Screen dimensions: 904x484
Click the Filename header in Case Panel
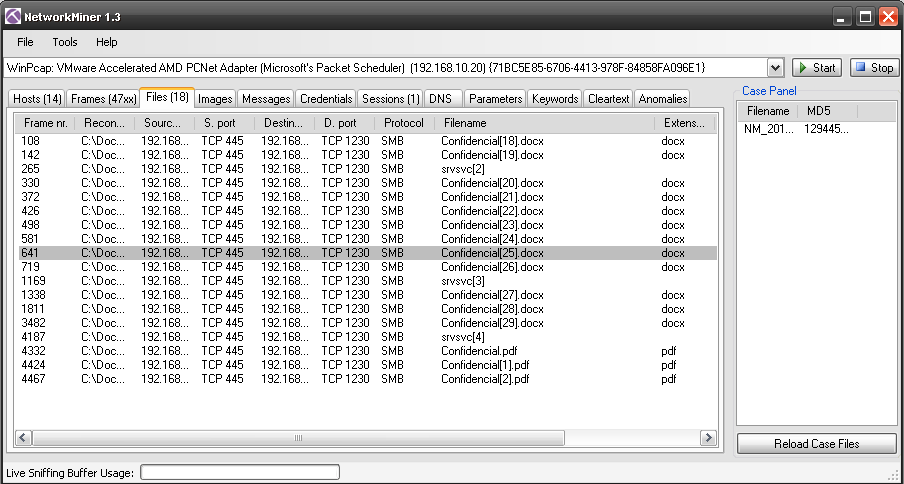768,111
